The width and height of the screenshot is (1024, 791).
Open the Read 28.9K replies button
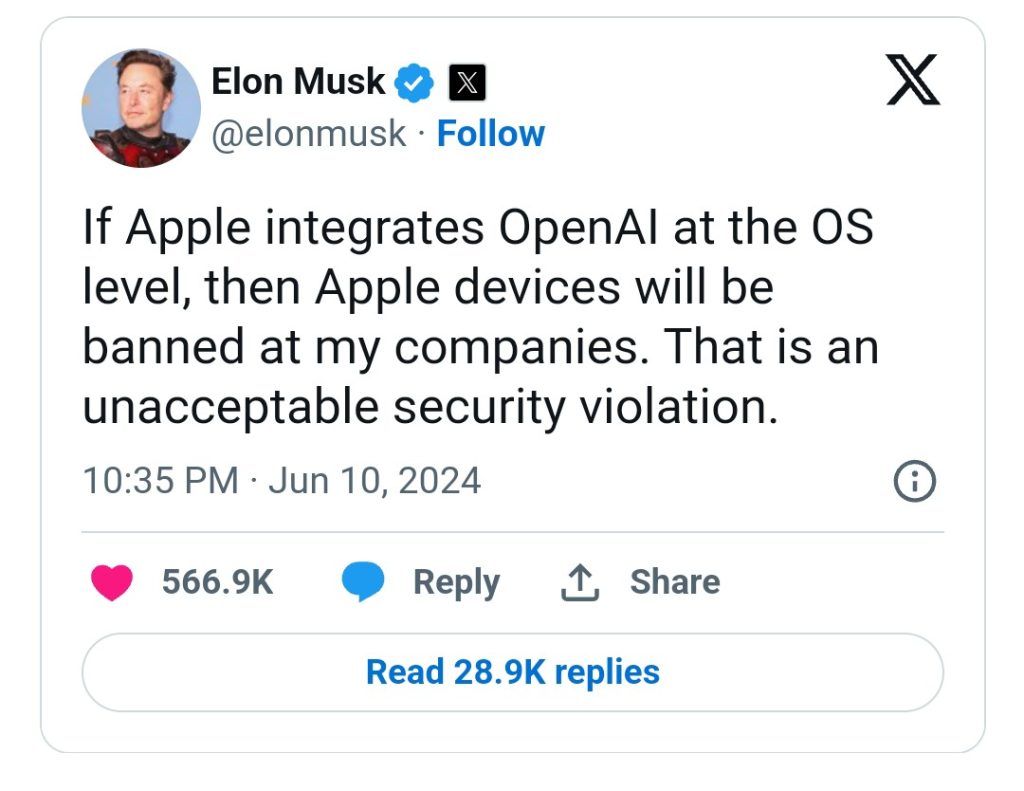click(x=512, y=672)
